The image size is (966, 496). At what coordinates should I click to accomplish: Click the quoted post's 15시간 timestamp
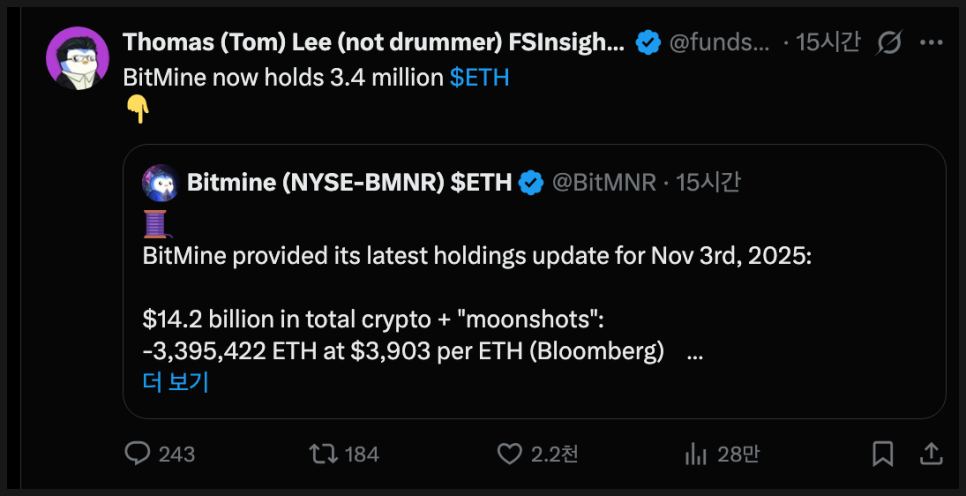pyautogui.click(x=708, y=182)
